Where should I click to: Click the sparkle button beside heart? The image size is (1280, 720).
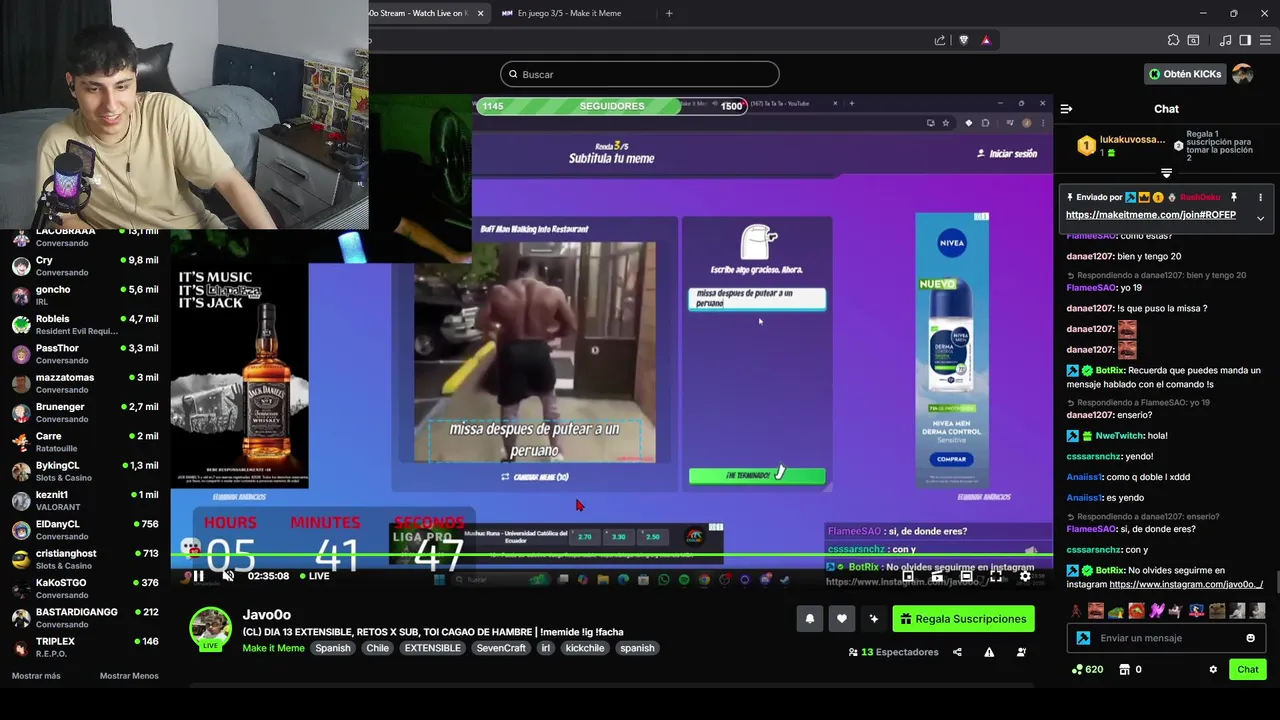874,619
